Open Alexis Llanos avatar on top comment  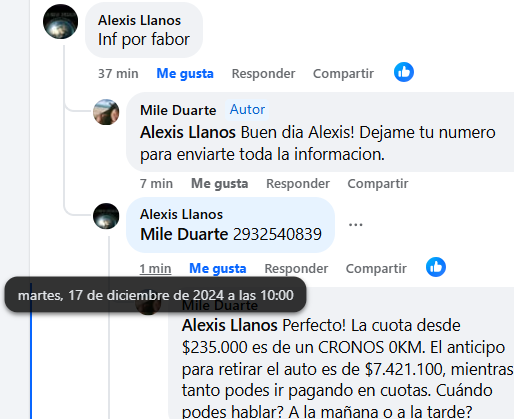[x=61, y=22]
